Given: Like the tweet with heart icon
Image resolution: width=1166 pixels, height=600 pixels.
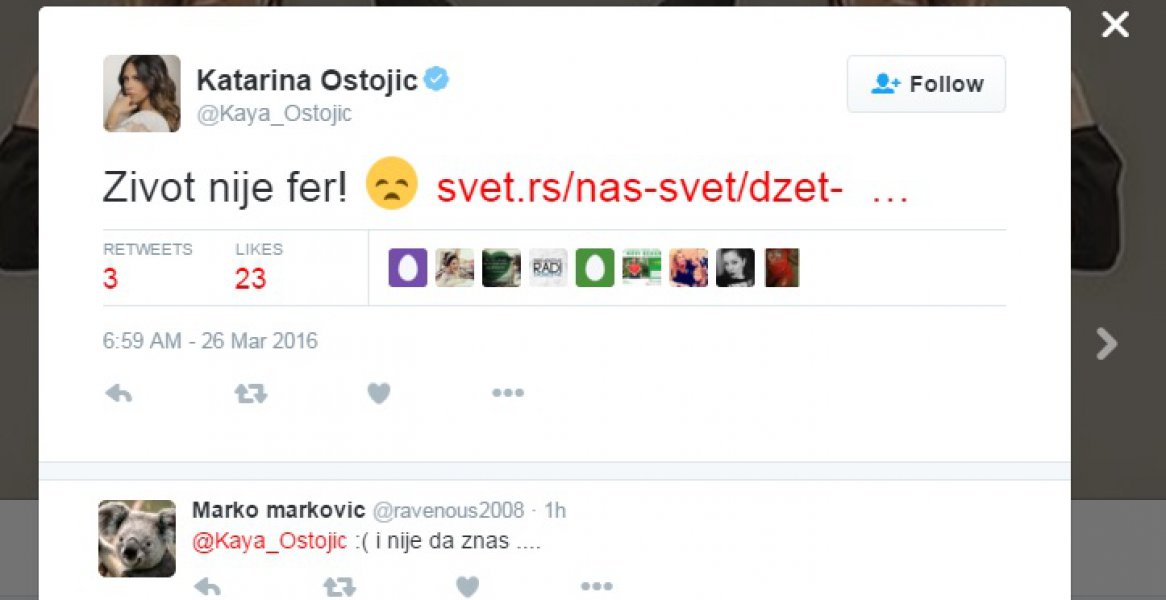Looking at the screenshot, I should coord(379,394).
